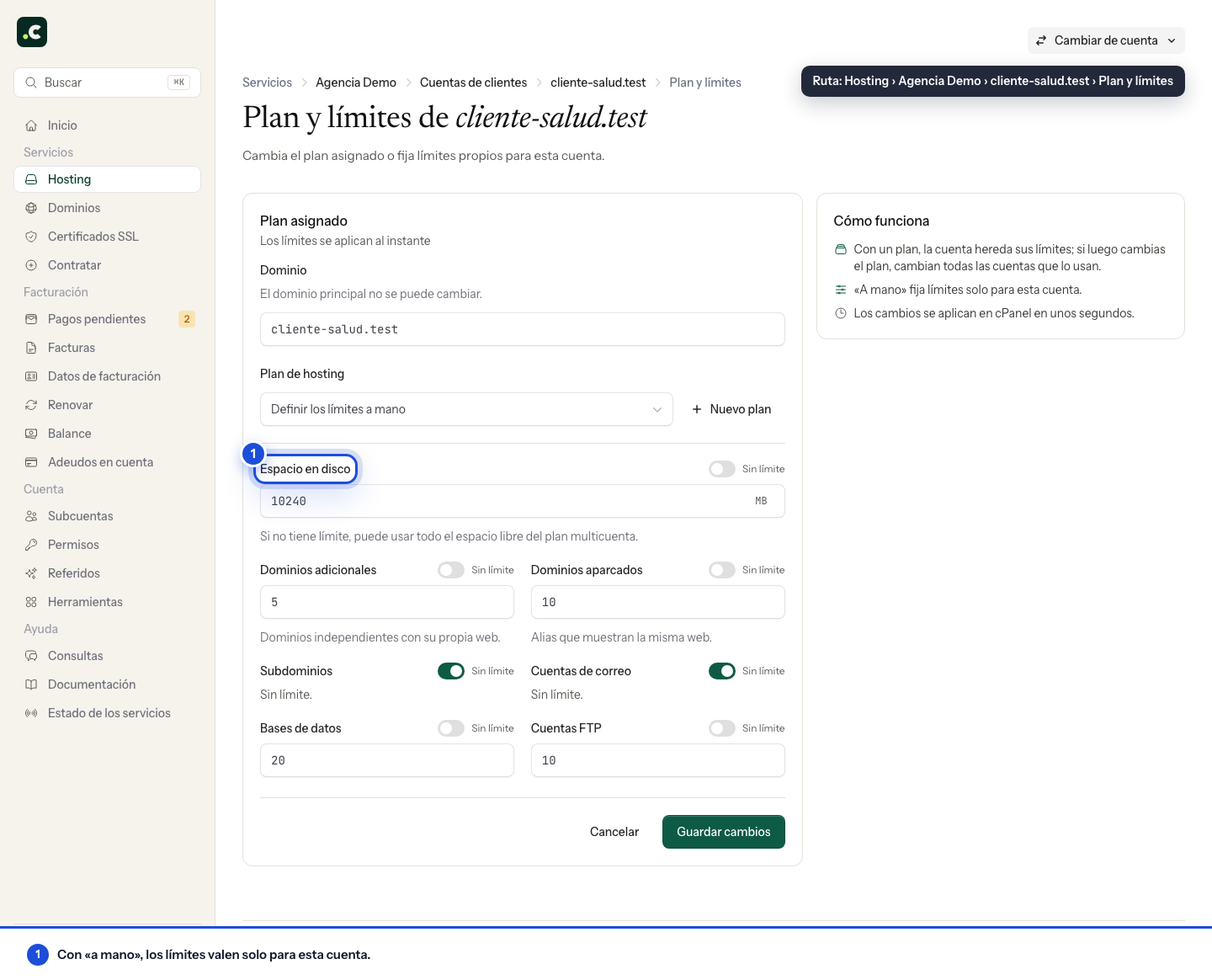Click the Agencia Demo breadcrumb
The height and width of the screenshot is (980, 1212).
click(356, 83)
